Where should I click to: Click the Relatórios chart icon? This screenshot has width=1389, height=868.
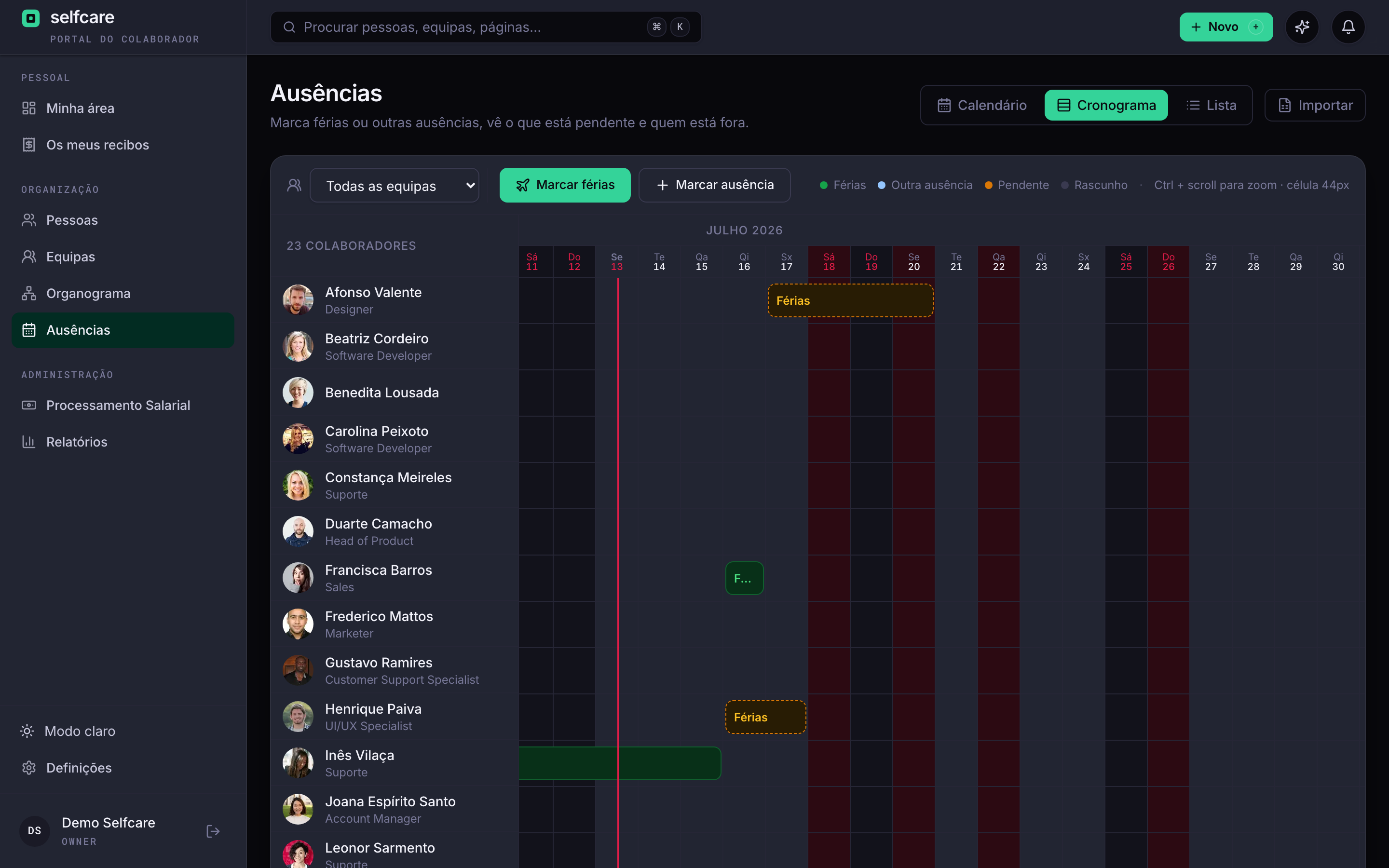pyautogui.click(x=29, y=441)
